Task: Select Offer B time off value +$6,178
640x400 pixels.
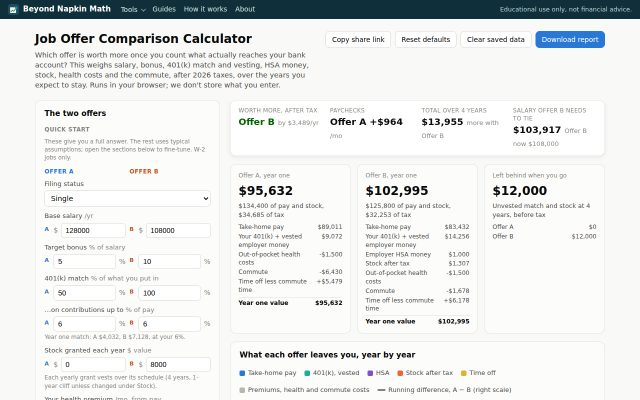Action: click(x=456, y=300)
